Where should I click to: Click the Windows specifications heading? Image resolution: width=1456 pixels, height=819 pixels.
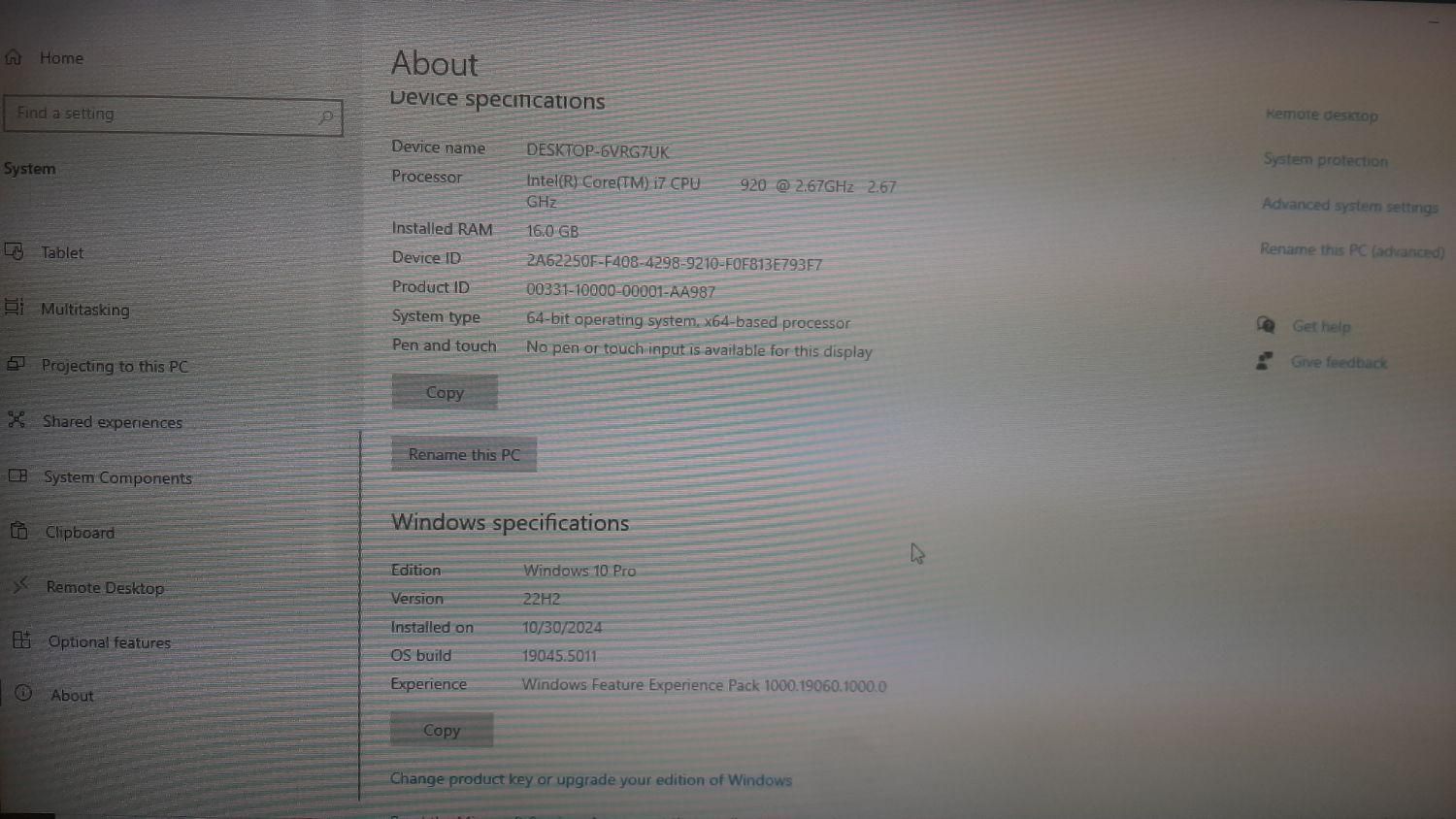(x=510, y=522)
